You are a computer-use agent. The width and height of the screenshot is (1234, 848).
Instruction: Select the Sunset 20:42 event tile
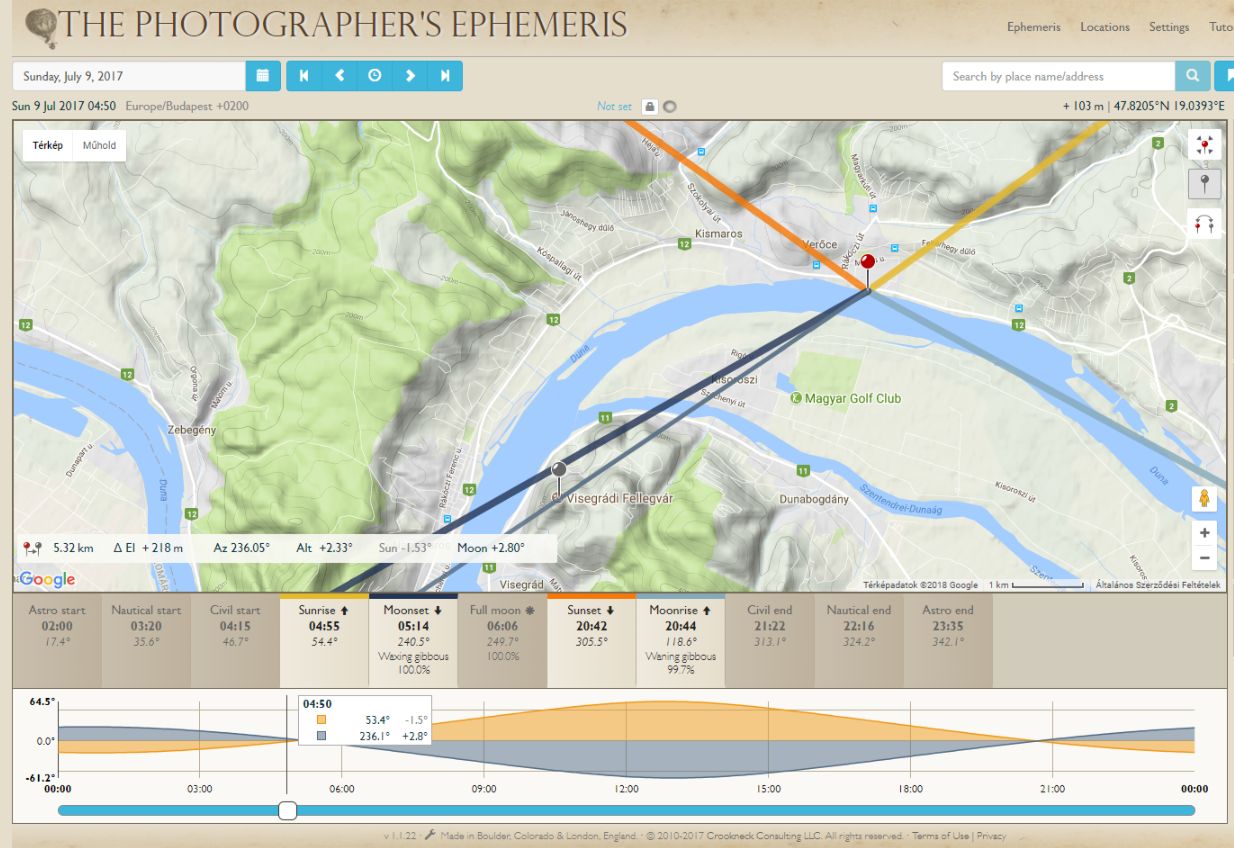pos(591,641)
